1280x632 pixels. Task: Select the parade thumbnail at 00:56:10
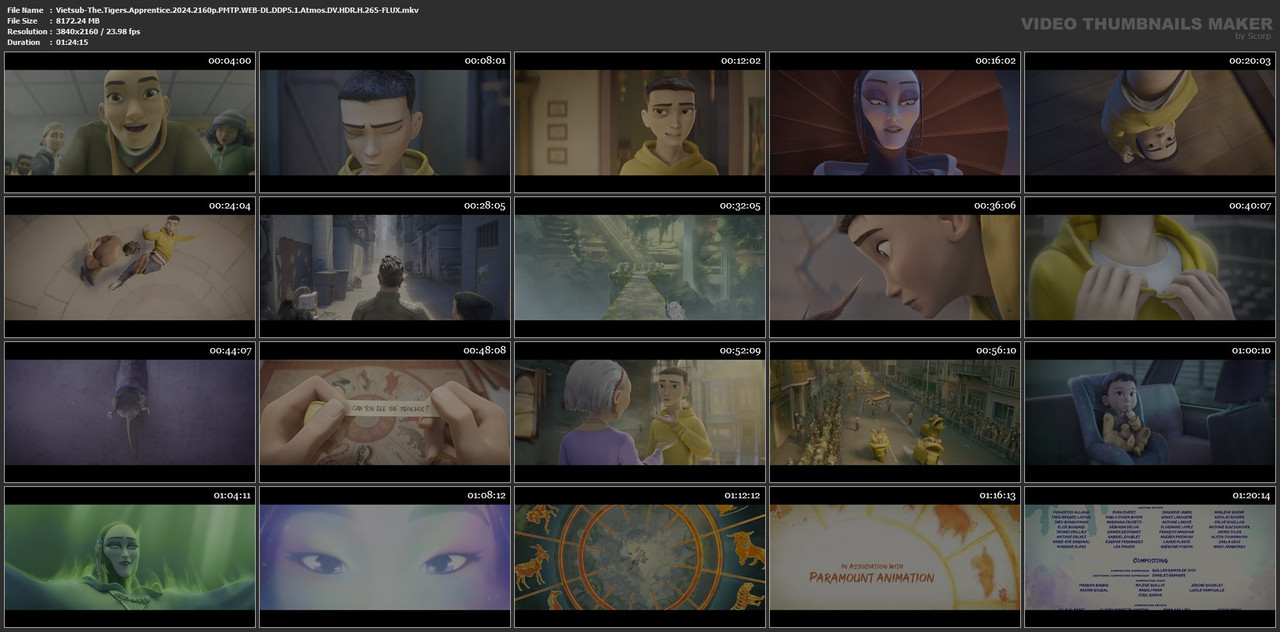895,412
